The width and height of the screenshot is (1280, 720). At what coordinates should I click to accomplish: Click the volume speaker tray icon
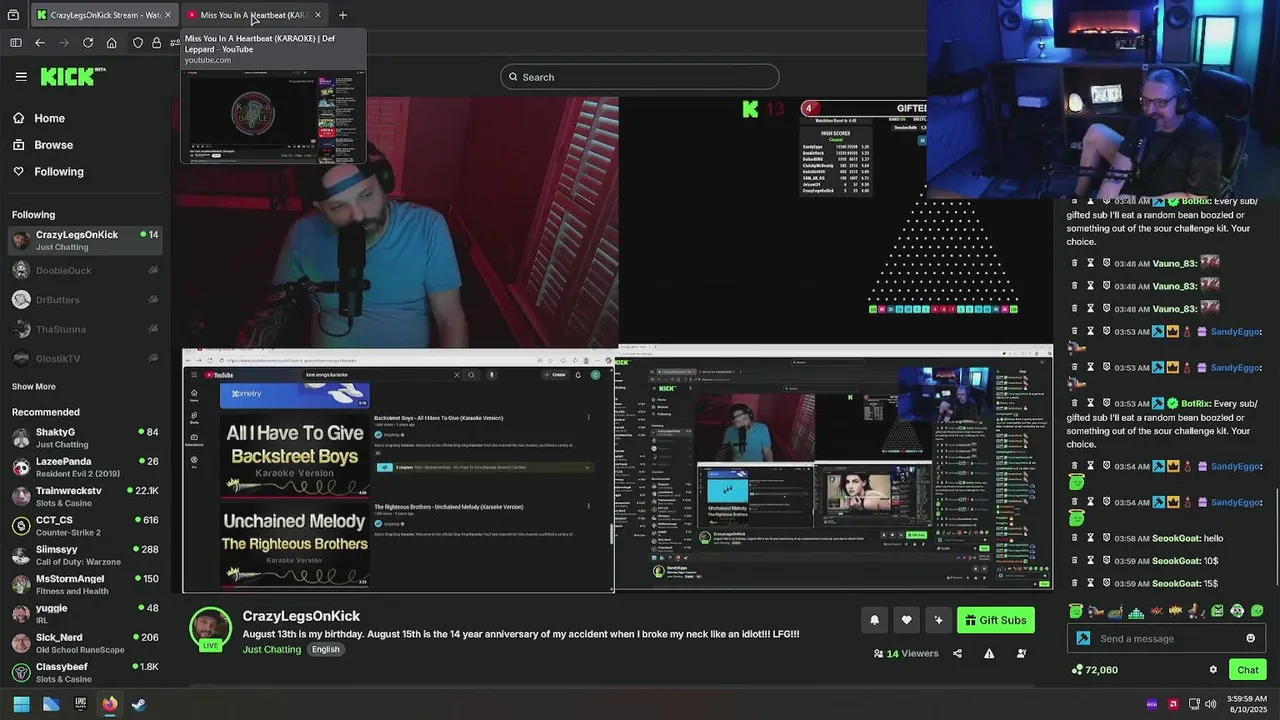1211,704
